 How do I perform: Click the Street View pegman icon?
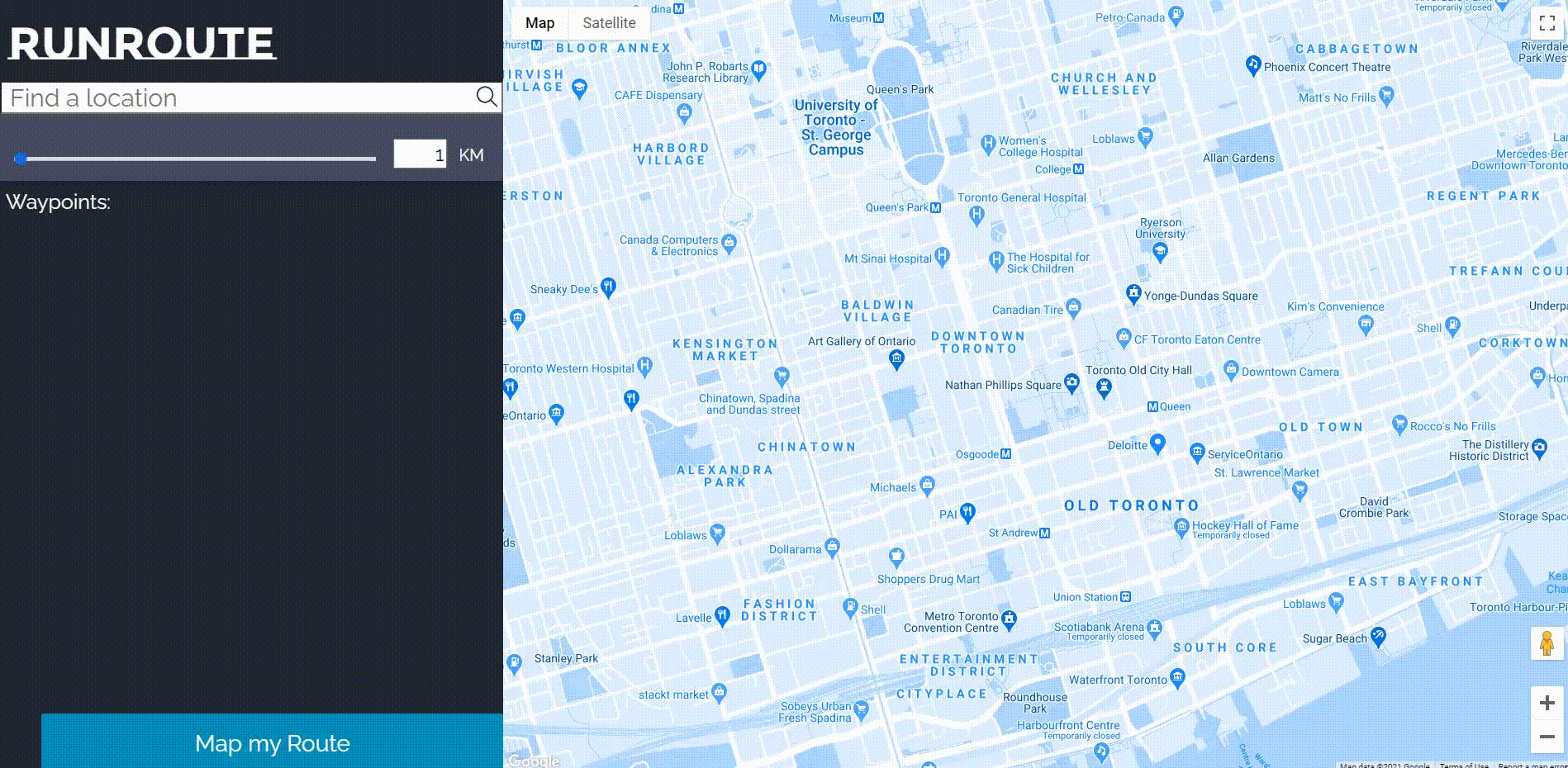pos(1547,642)
